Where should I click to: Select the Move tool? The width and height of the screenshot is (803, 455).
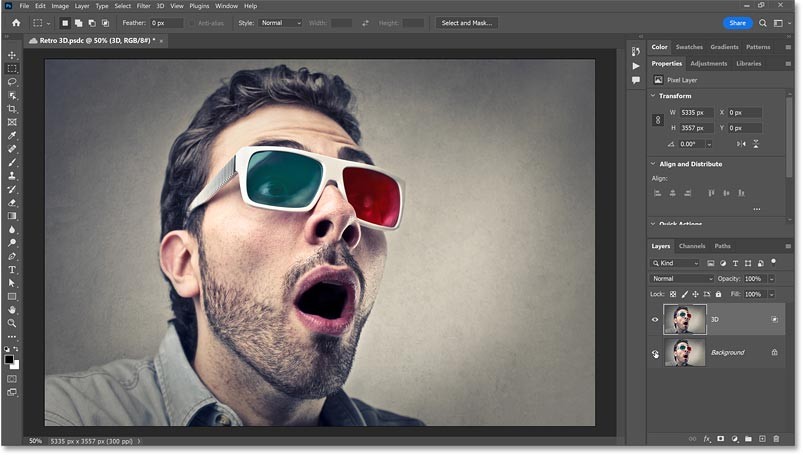pos(12,55)
